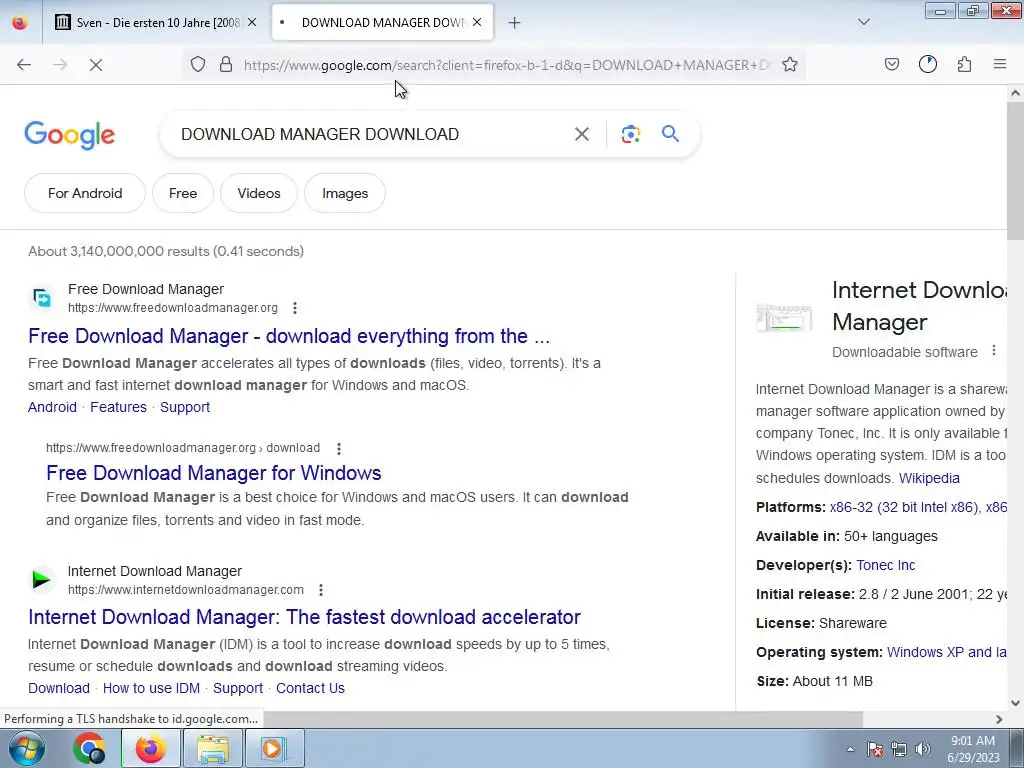Open x86-32 (32 bit Intel x86) platform link

point(904,507)
